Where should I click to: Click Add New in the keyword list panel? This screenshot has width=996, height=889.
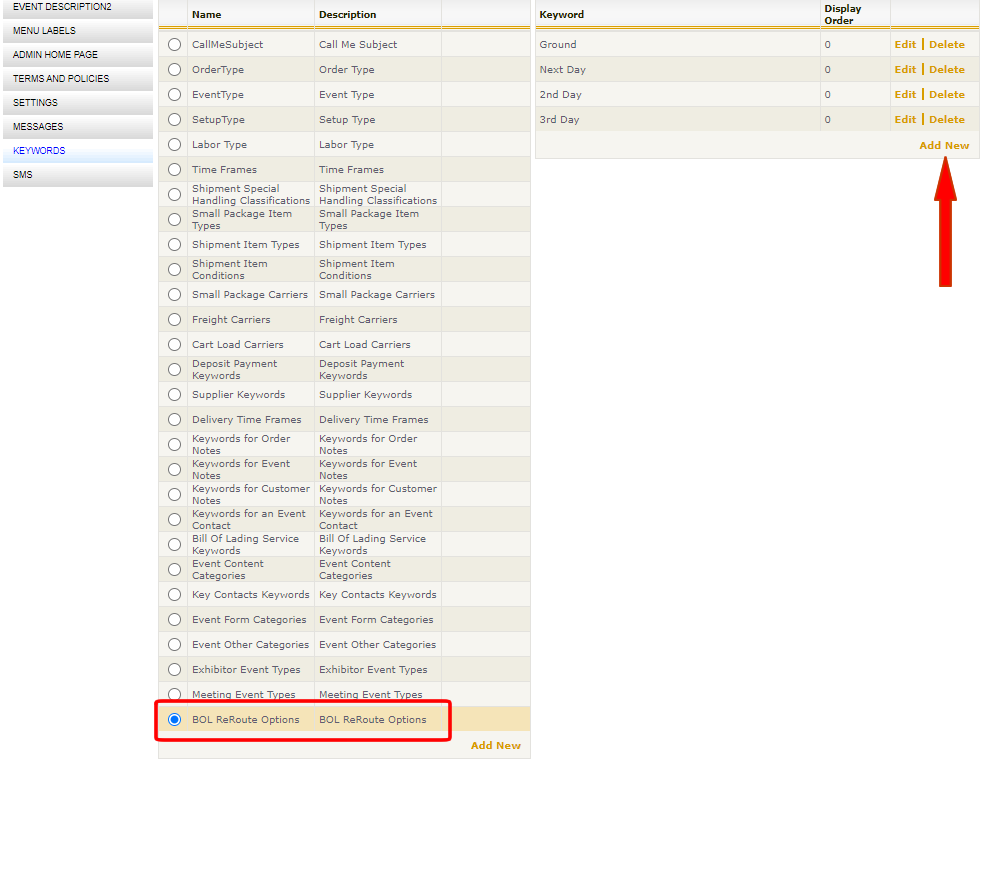click(x=943, y=145)
